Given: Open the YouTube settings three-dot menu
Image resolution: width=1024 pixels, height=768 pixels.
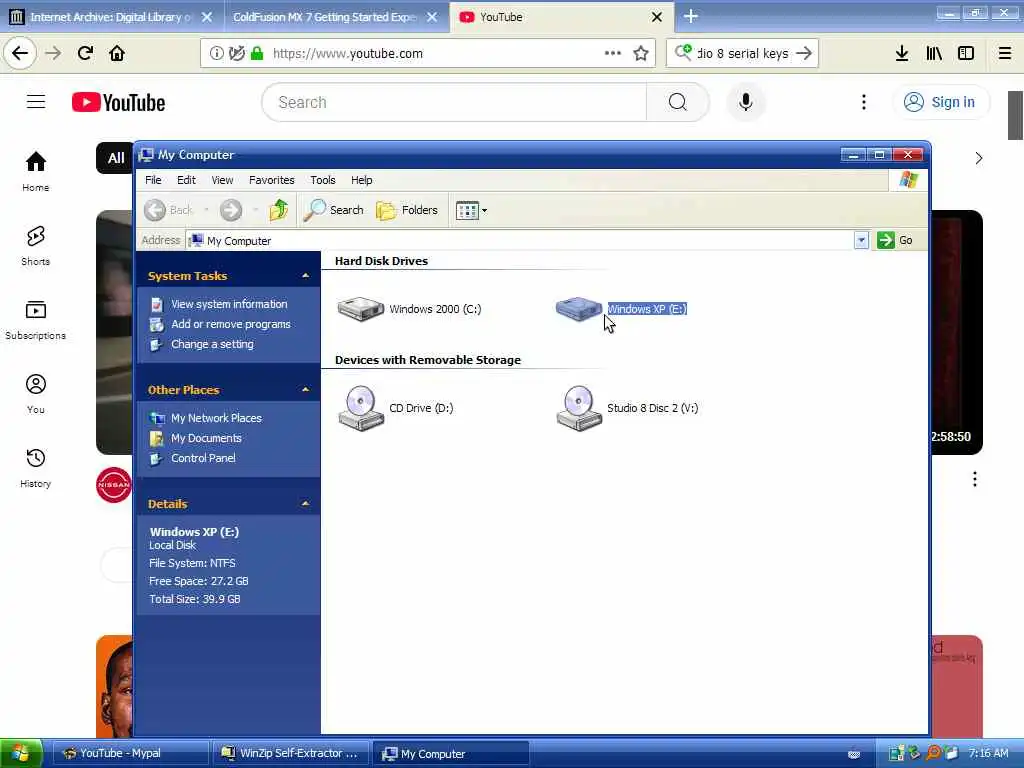Looking at the screenshot, I should pos(864,103).
